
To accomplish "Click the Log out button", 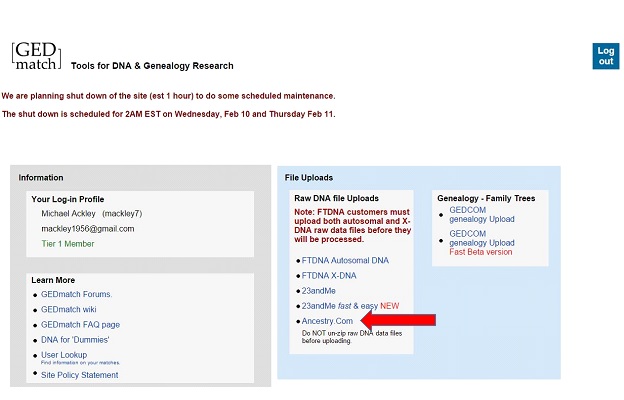I will tap(606, 56).
